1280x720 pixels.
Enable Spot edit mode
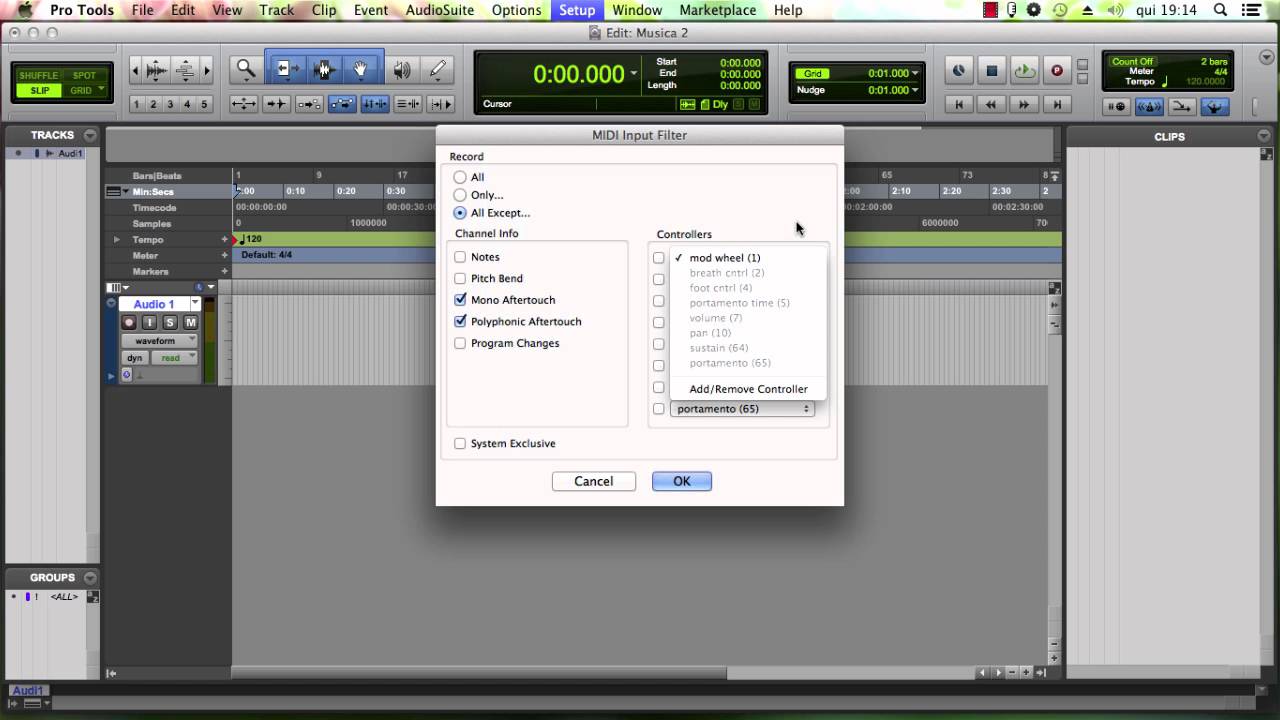(x=84, y=76)
